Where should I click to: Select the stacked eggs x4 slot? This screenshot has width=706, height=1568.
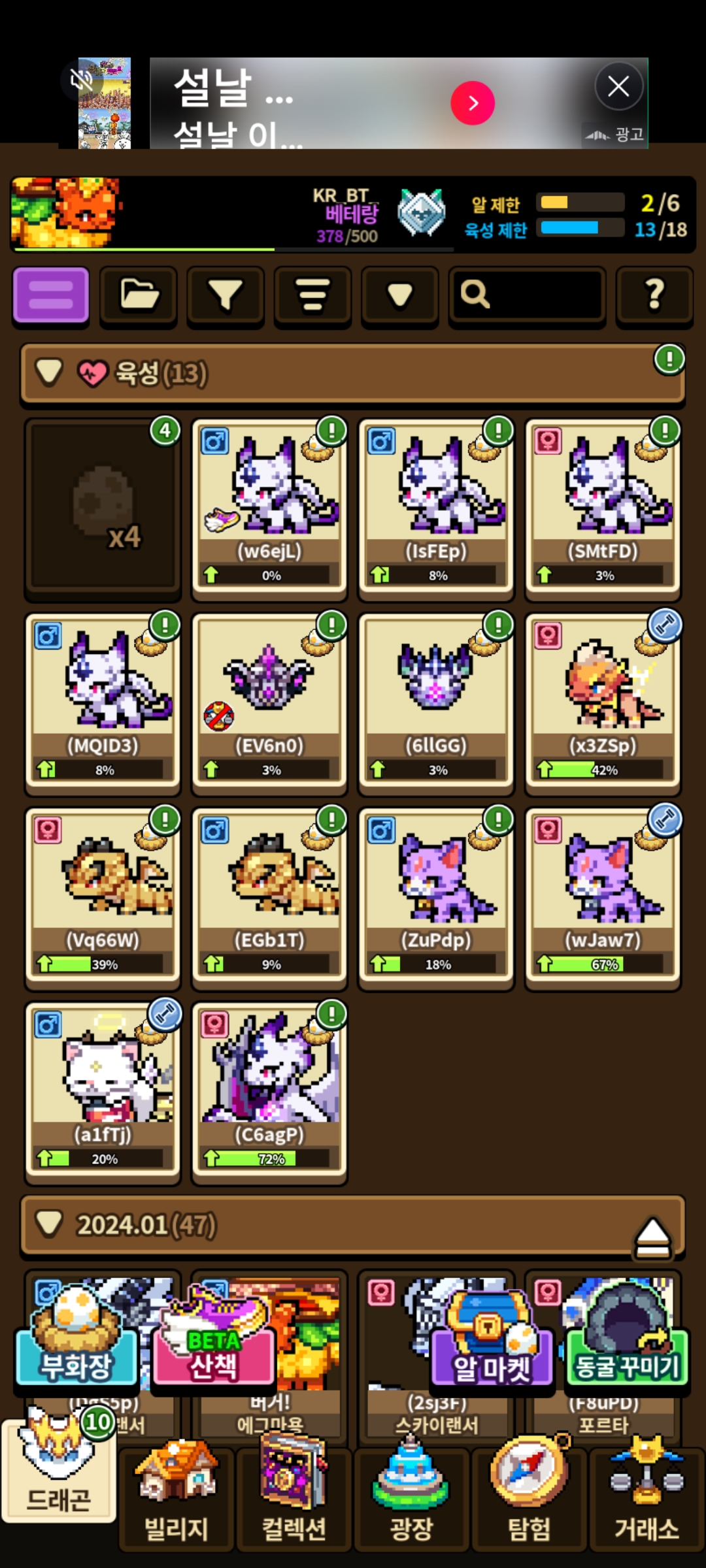coord(103,508)
